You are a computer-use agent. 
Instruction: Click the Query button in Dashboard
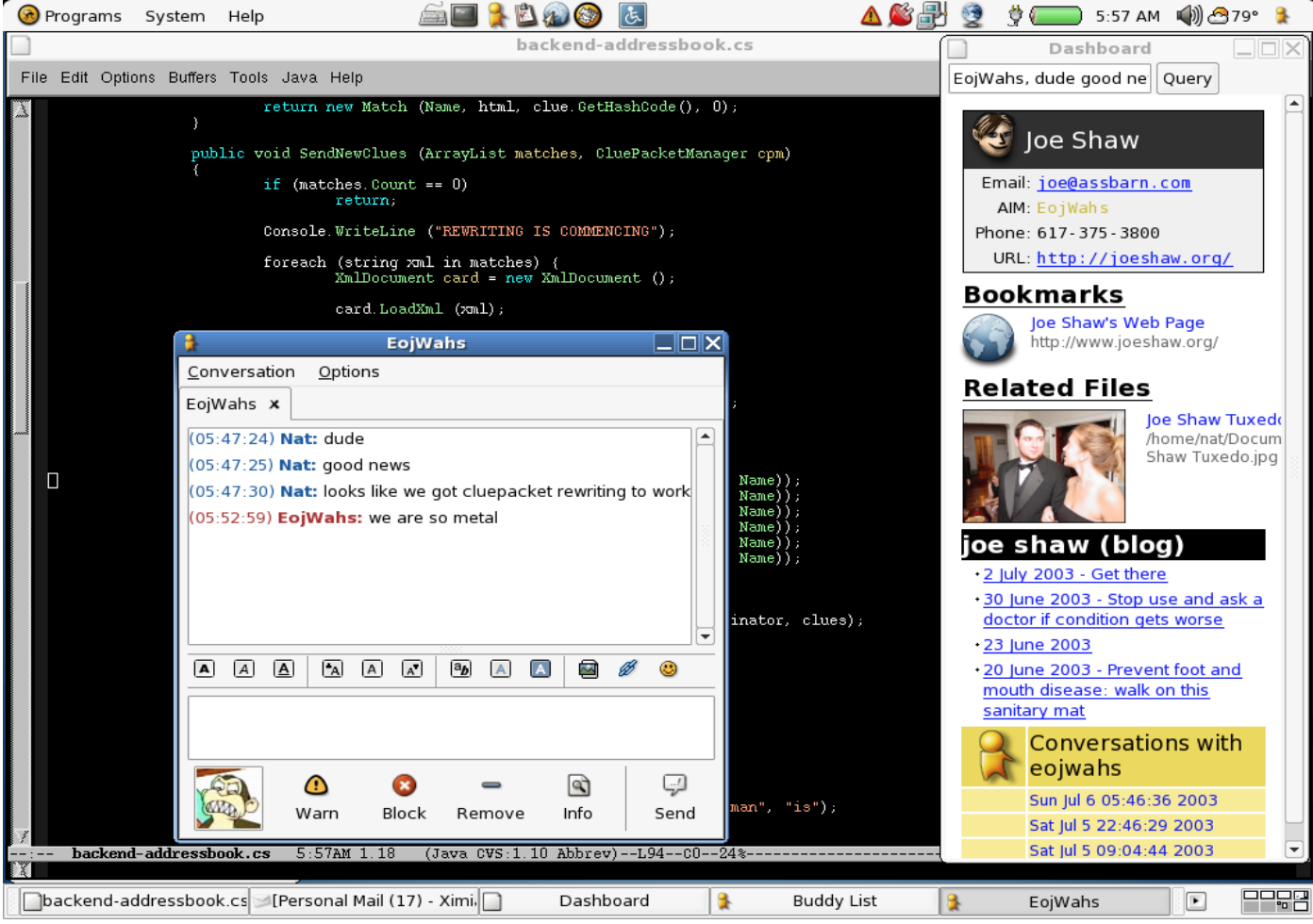click(1187, 78)
